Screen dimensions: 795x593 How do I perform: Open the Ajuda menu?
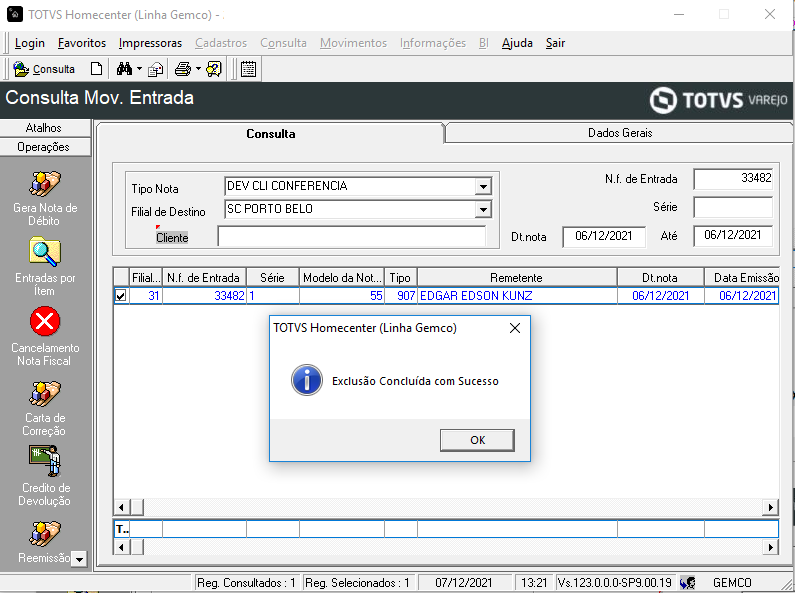(x=517, y=43)
